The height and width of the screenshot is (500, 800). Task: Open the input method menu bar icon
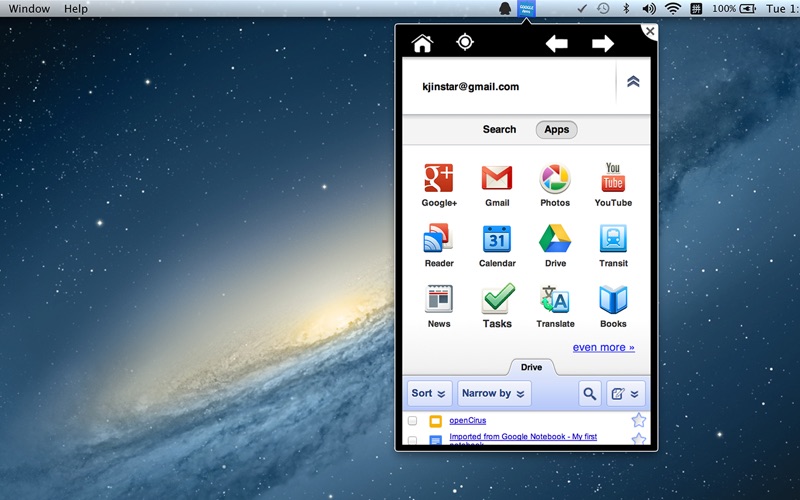tap(696, 9)
